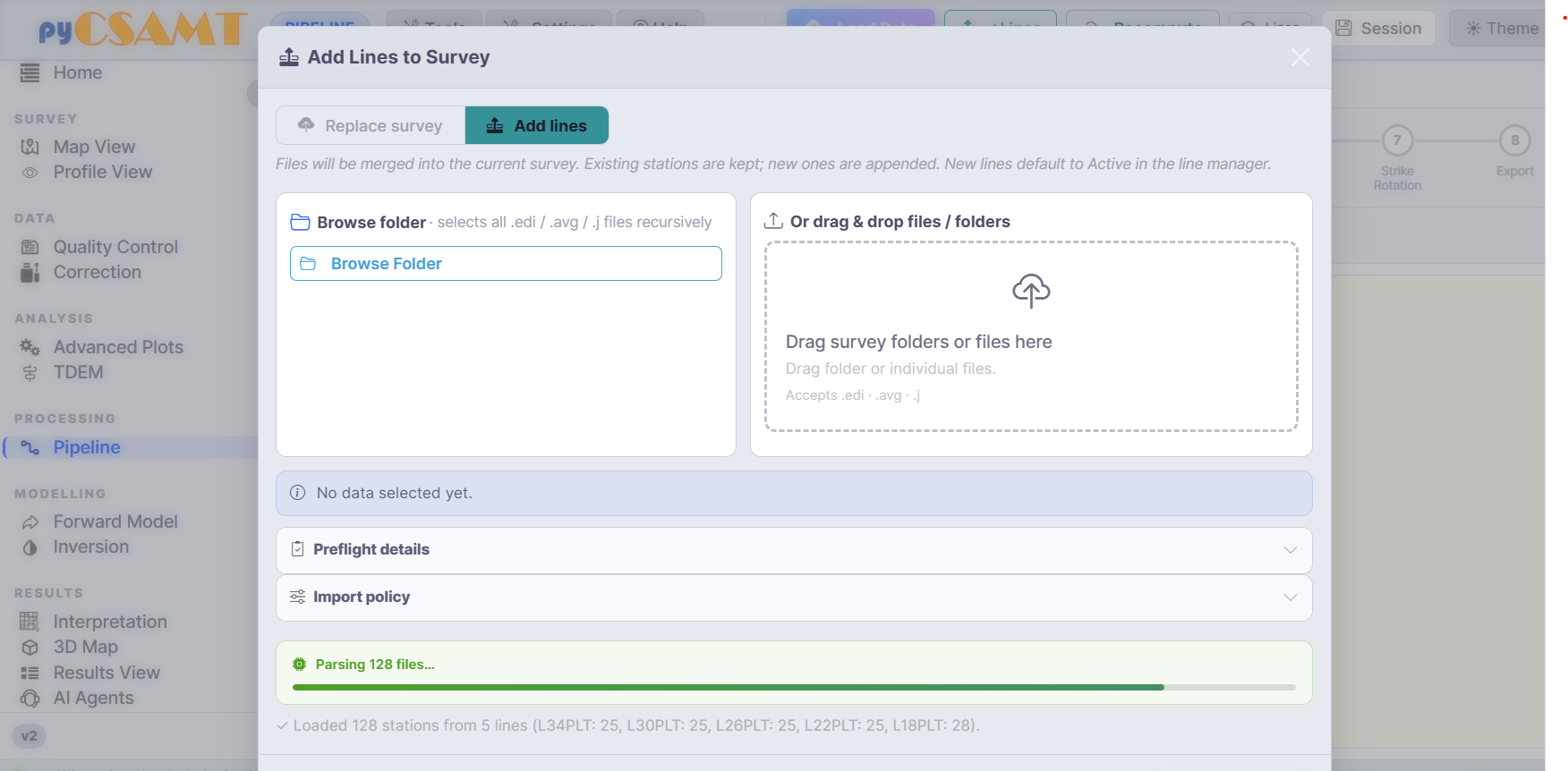Click the Advanced Plots gears icon
The height and width of the screenshot is (771, 1568).
tap(30, 347)
